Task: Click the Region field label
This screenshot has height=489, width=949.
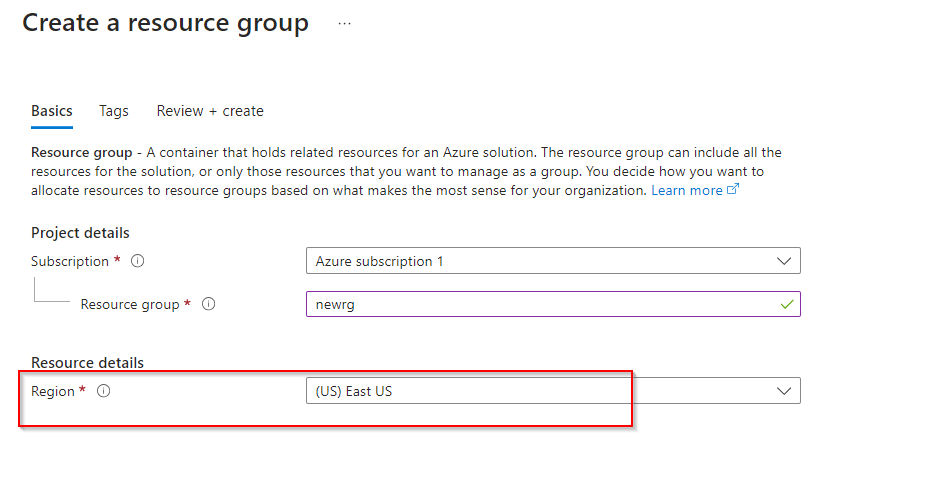Action: tap(53, 392)
